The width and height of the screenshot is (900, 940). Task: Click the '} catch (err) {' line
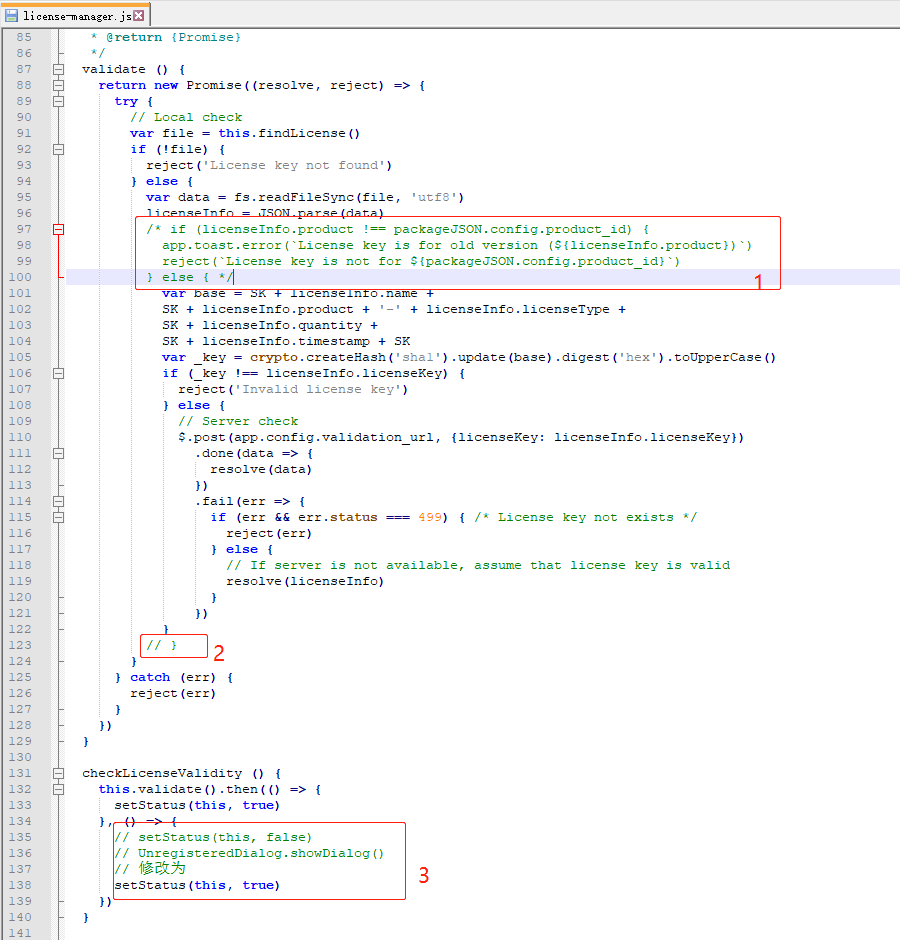174,677
